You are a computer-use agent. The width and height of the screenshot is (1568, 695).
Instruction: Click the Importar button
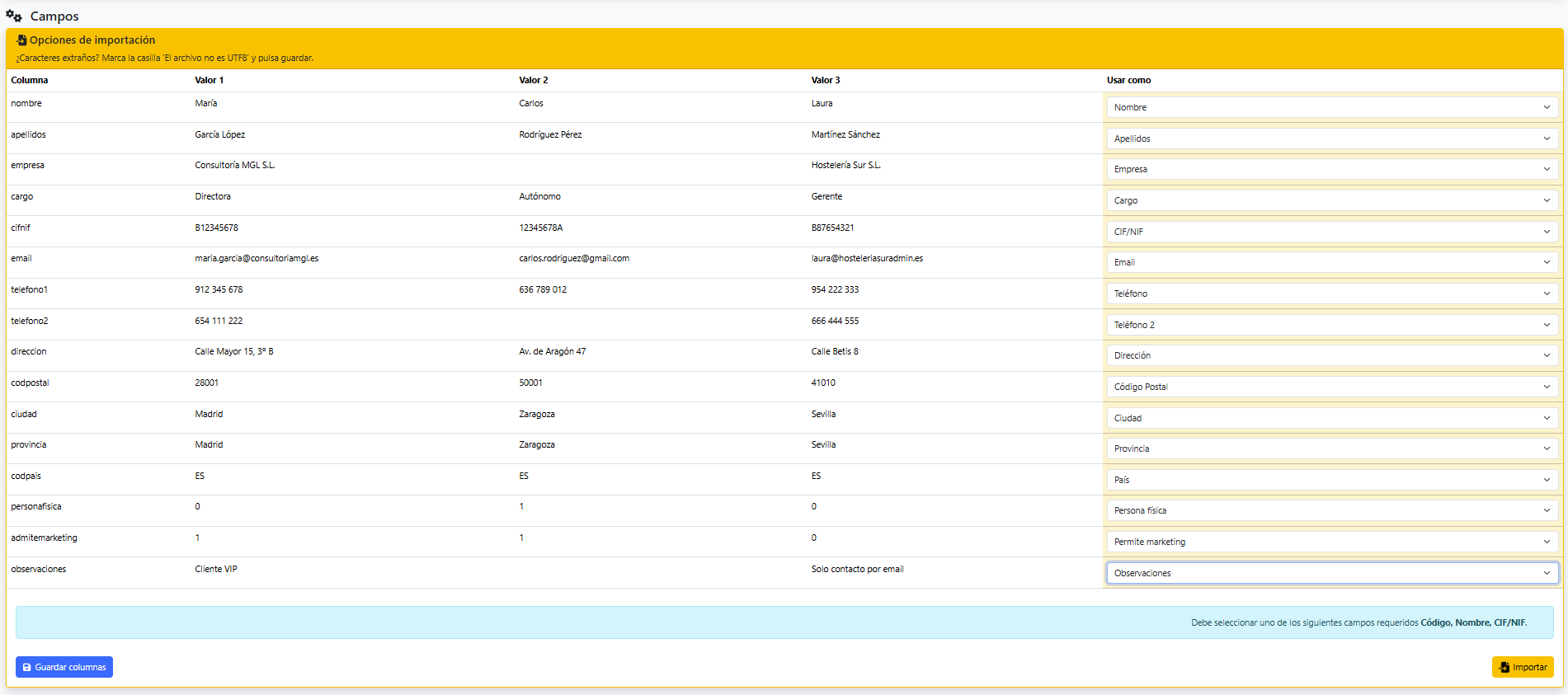pyautogui.click(x=1523, y=667)
